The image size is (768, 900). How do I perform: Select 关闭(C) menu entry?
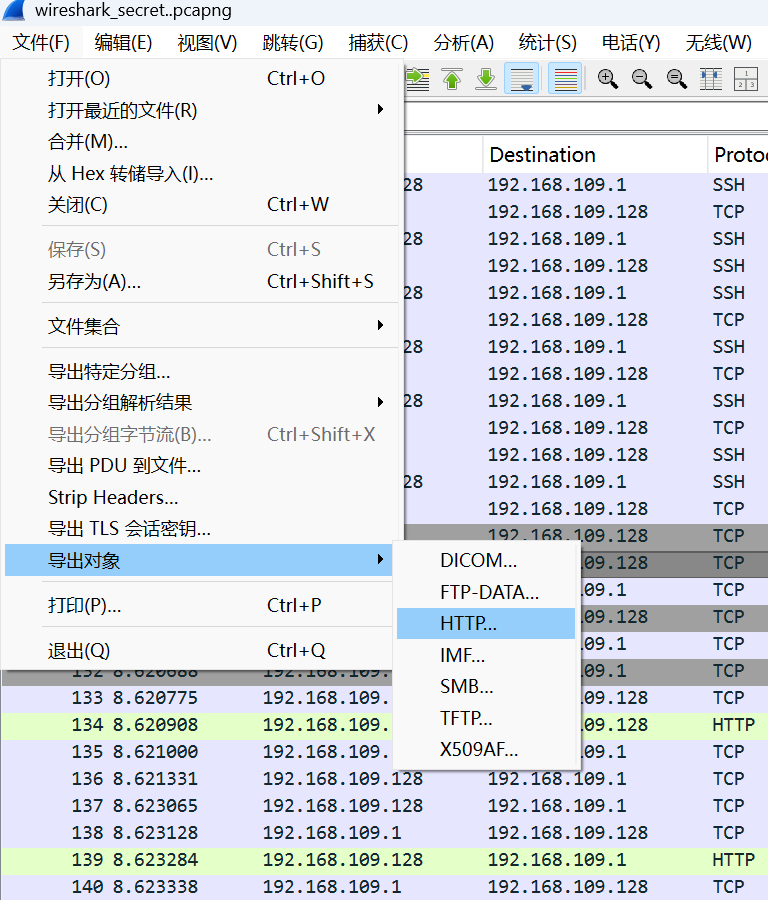pyautogui.click(x=199, y=205)
